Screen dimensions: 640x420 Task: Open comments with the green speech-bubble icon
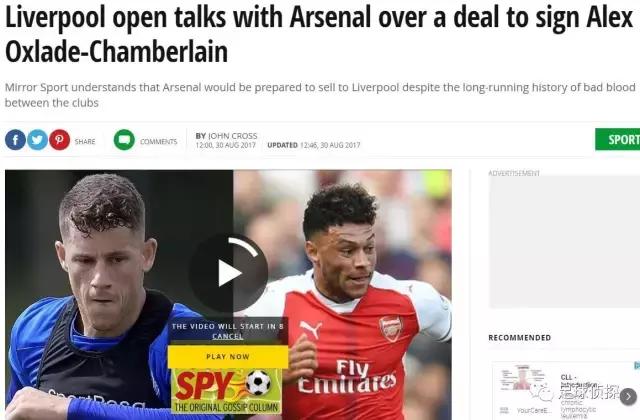click(x=124, y=140)
